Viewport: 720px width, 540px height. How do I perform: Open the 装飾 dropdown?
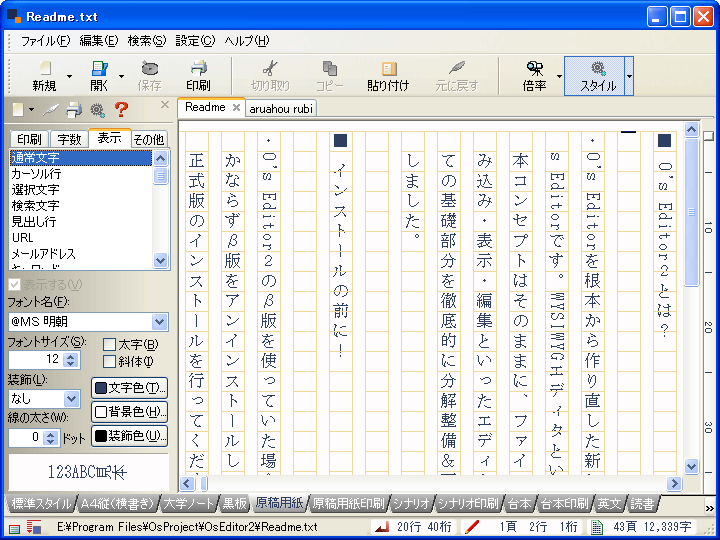pyautogui.click(x=72, y=399)
